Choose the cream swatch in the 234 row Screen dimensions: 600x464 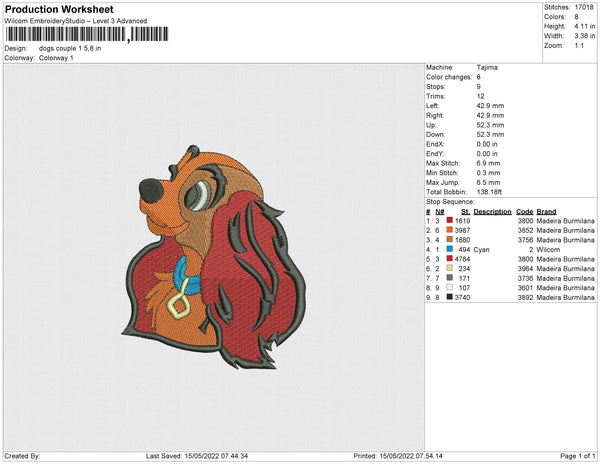click(450, 268)
